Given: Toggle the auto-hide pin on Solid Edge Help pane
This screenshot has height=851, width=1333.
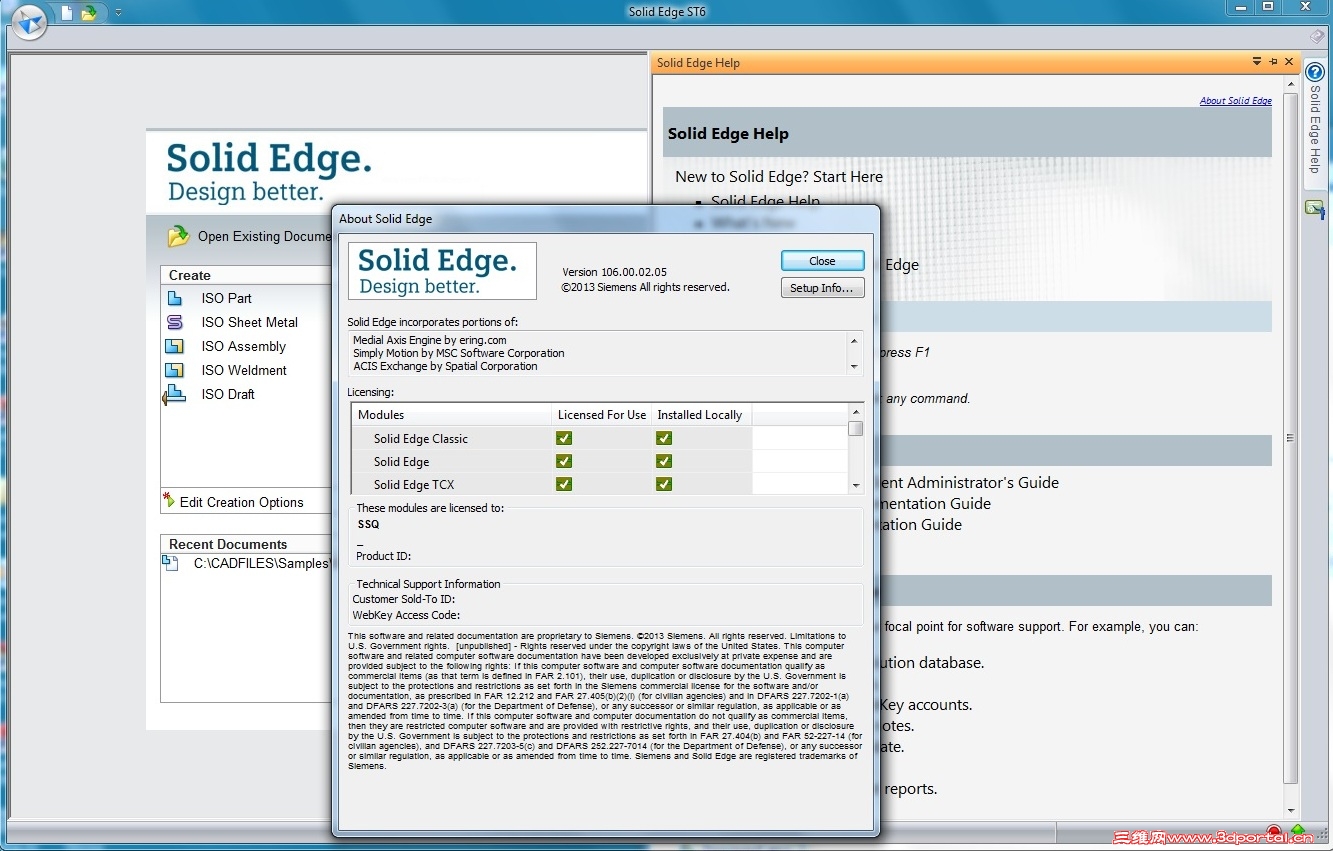Looking at the screenshot, I should (1273, 62).
